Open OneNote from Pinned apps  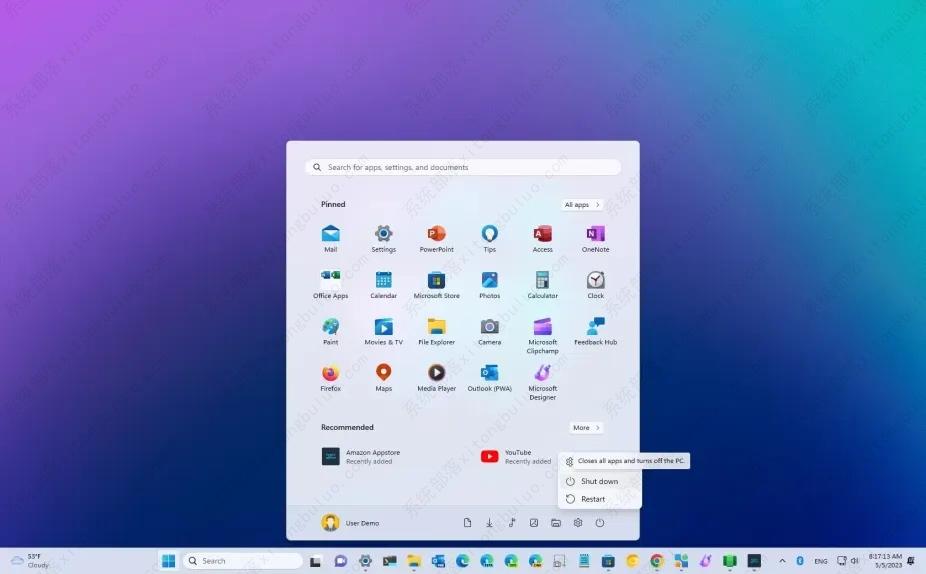(595, 239)
